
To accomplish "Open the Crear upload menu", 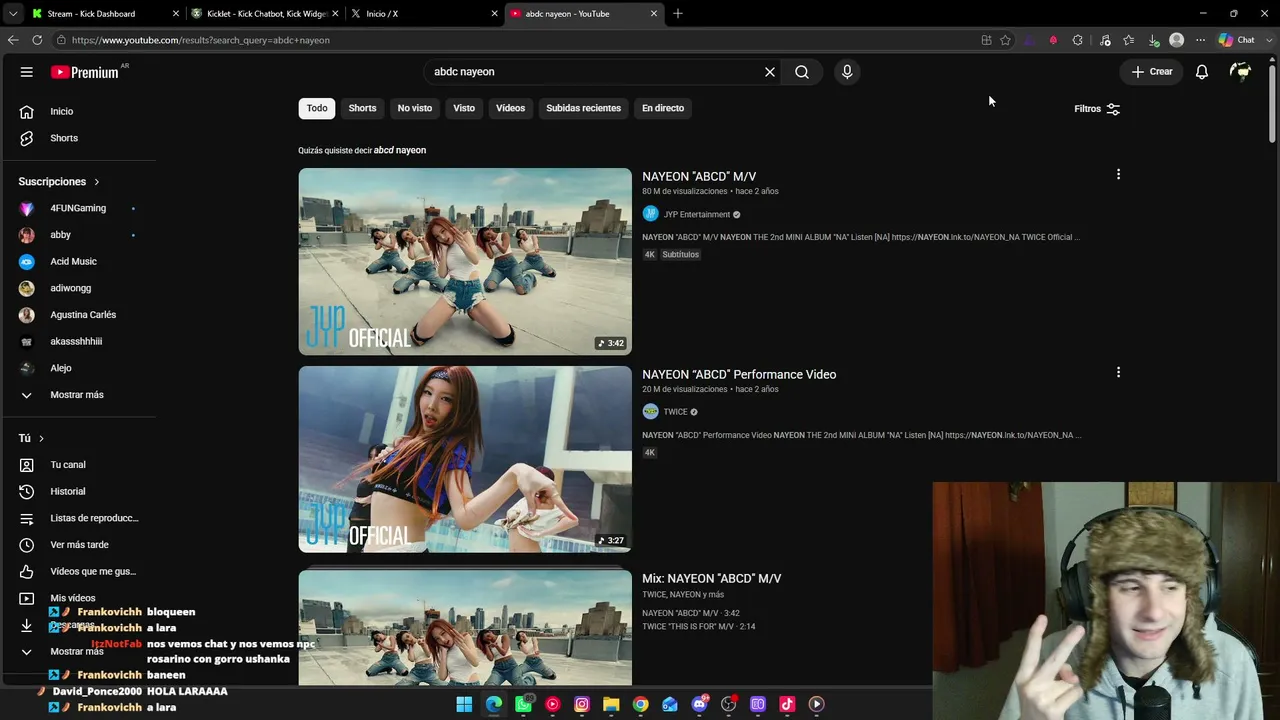I will click(1152, 72).
